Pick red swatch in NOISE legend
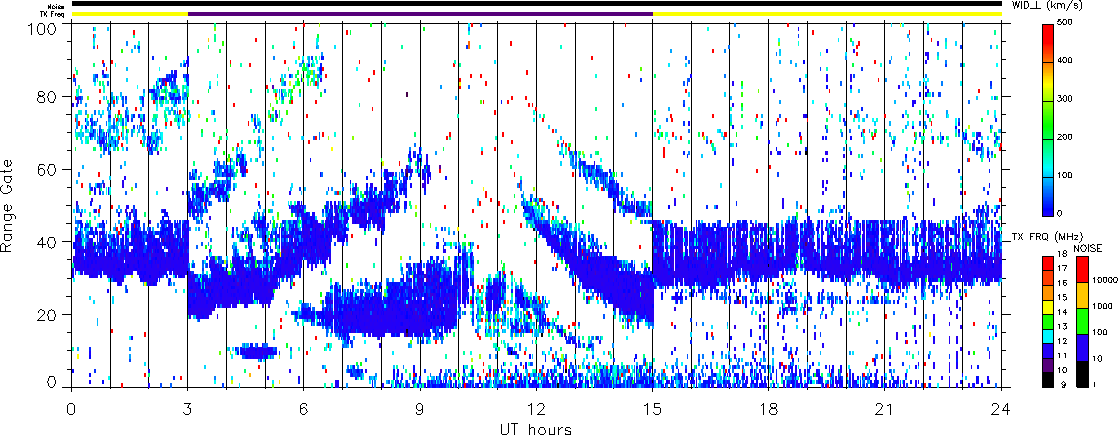 pyautogui.click(x=1082, y=270)
